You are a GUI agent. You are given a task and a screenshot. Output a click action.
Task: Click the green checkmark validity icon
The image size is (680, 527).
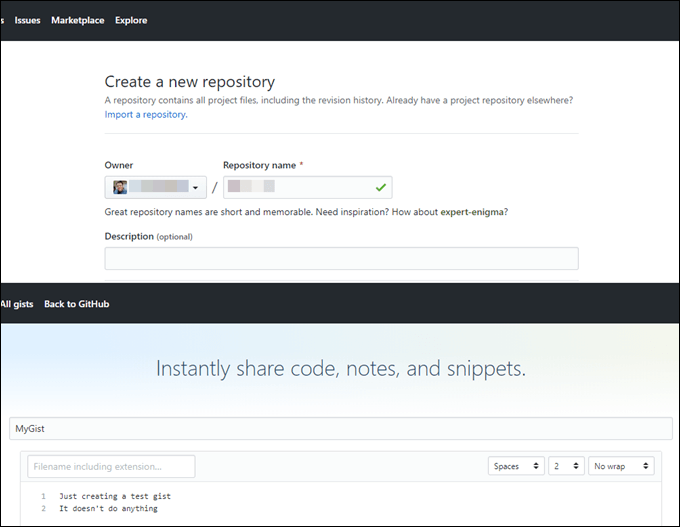(x=381, y=187)
